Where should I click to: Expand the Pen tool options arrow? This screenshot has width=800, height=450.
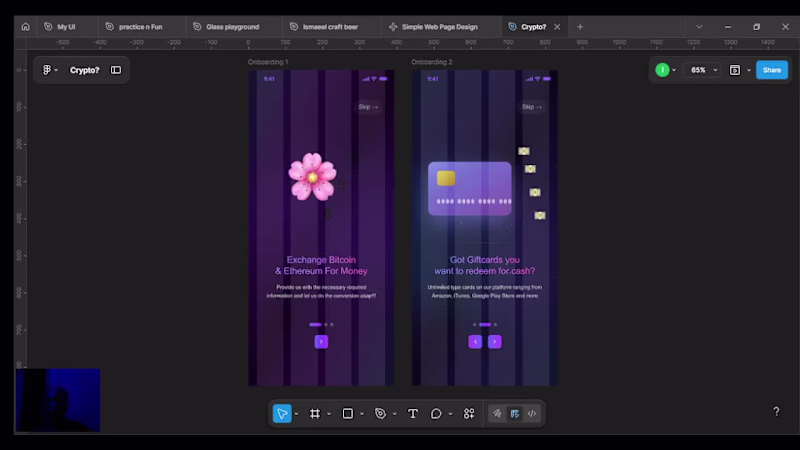[394, 414]
